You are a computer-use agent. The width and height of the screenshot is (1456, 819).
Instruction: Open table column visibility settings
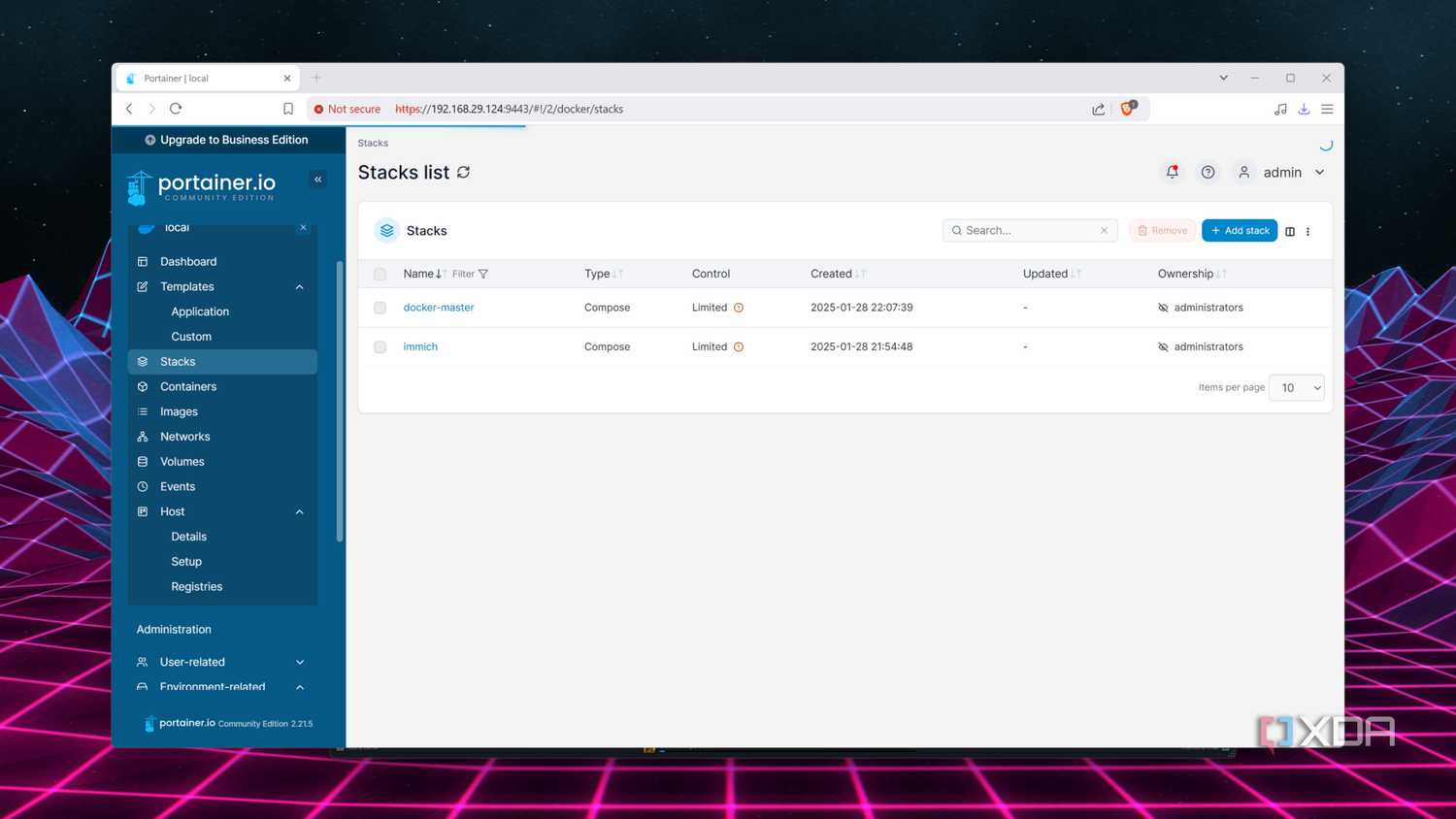1290,231
